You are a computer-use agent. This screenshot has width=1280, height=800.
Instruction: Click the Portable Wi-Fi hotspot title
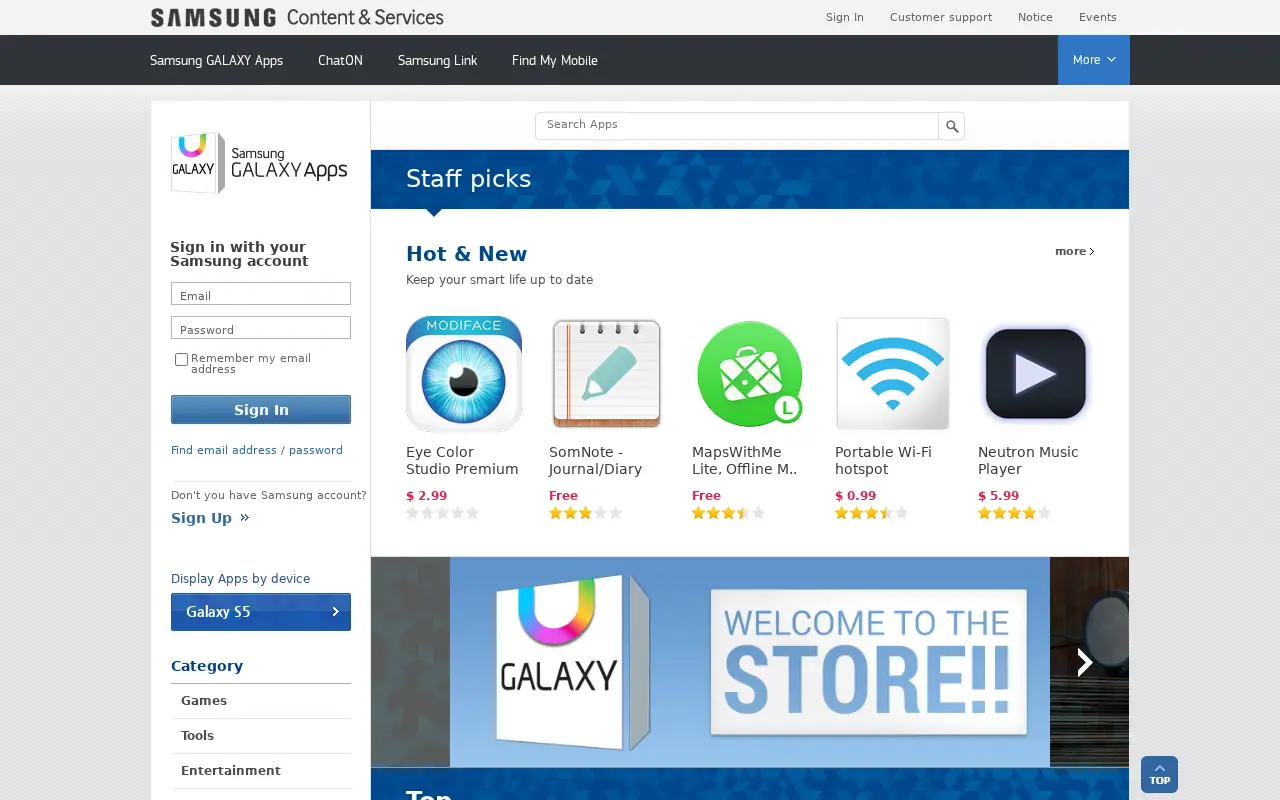click(883, 460)
